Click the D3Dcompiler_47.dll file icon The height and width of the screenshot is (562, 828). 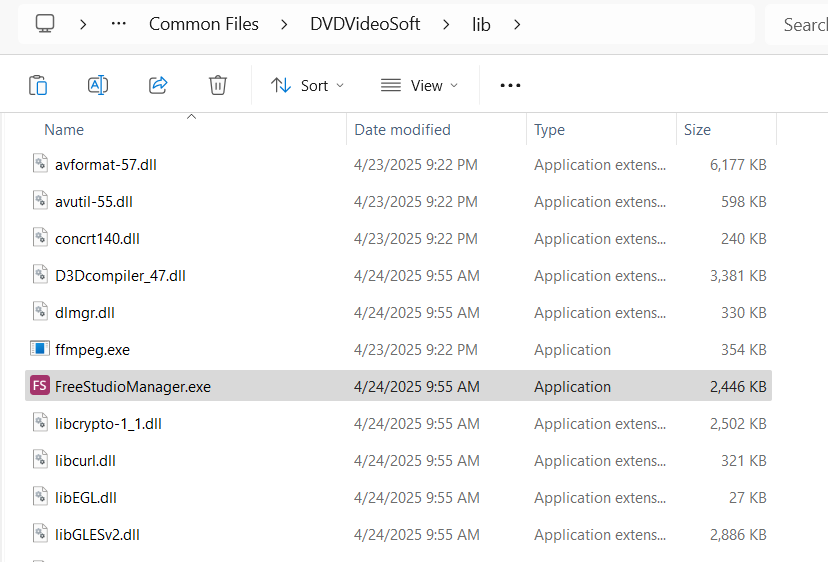(x=41, y=274)
